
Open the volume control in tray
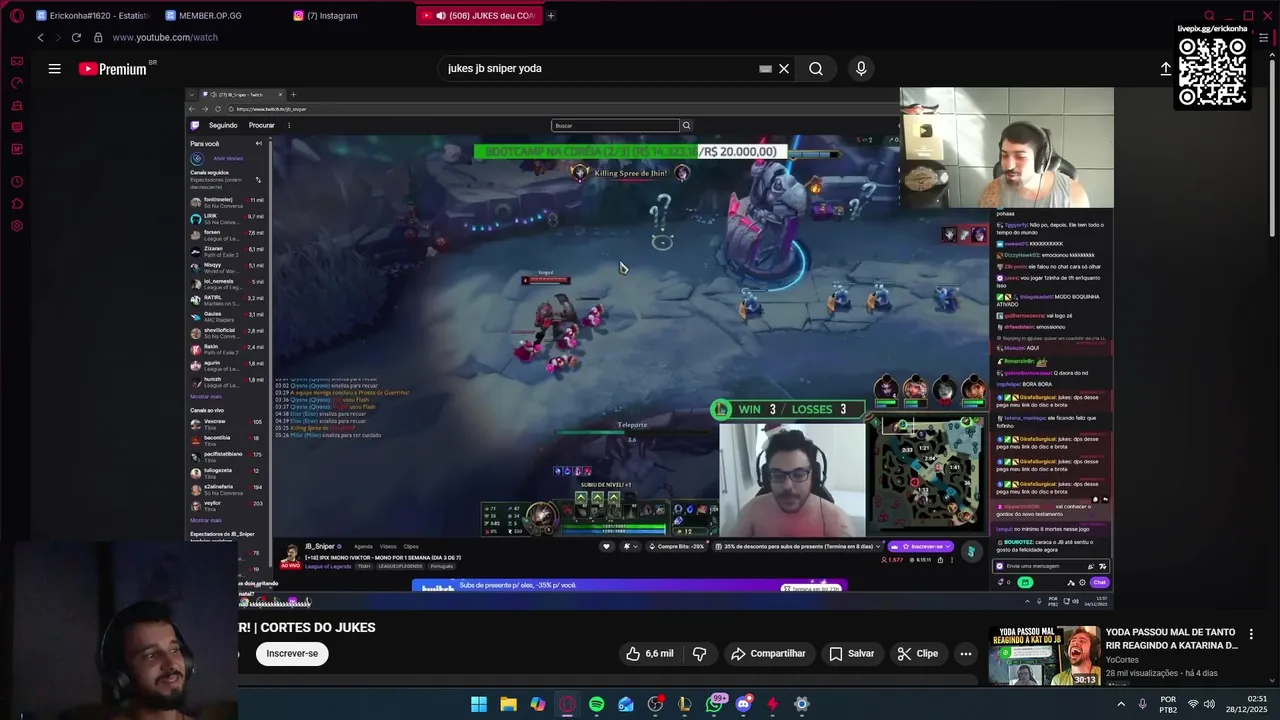(x=1211, y=704)
